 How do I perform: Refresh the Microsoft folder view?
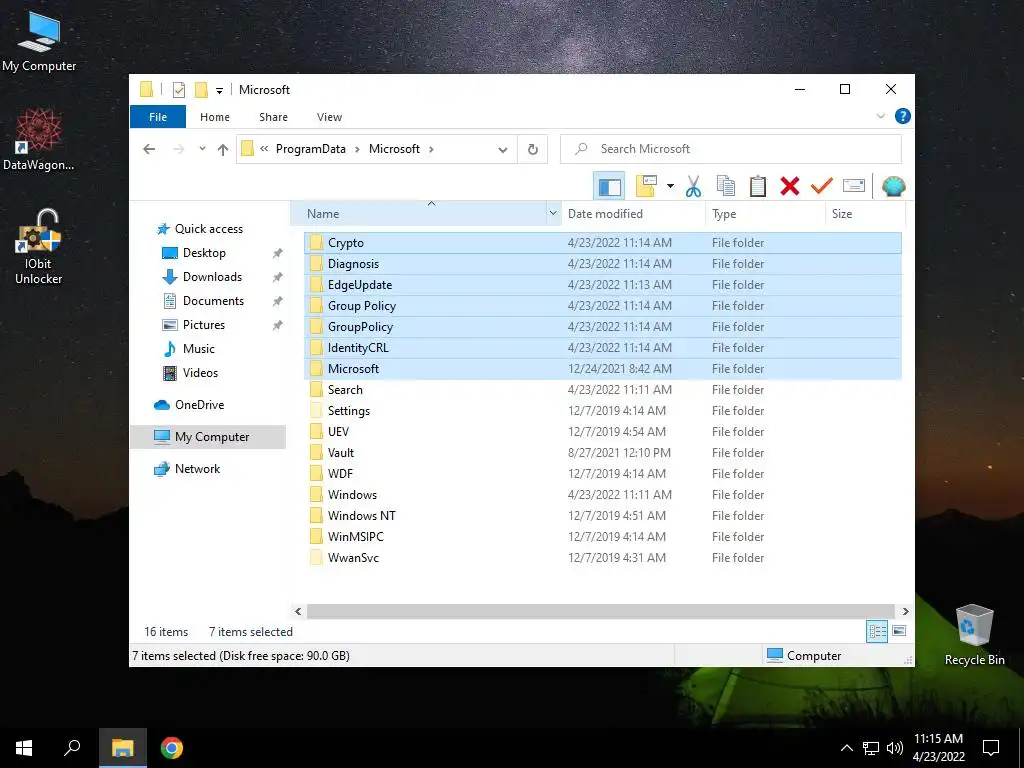[533, 150]
